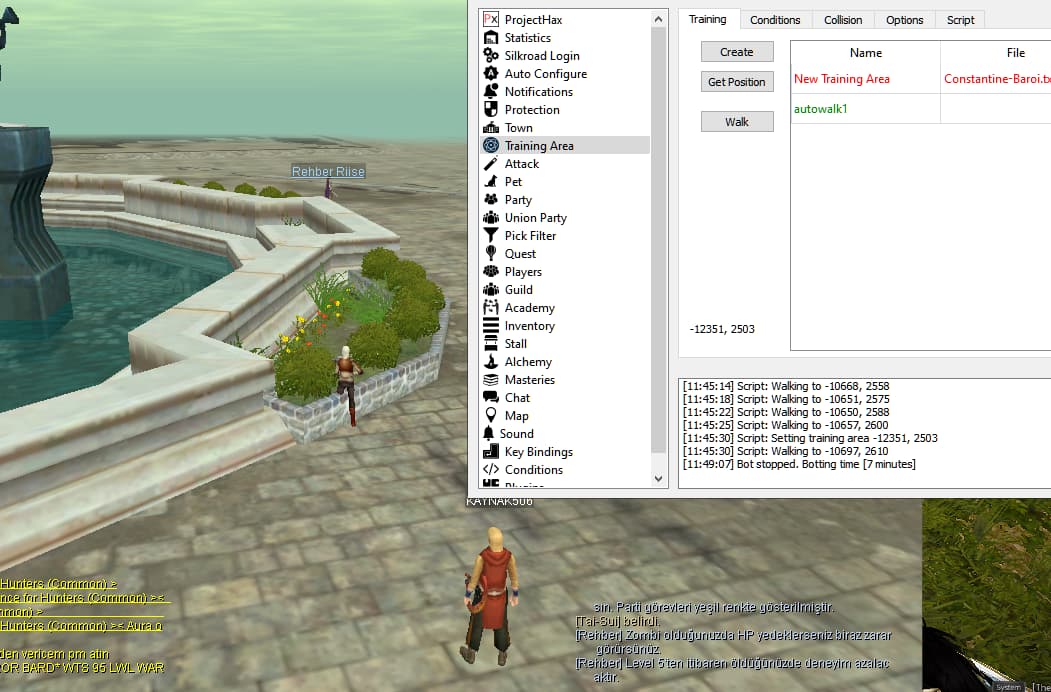Click the Alchemy icon in list
The height and width of the screenshot is (692, 1051).
(x=491, y=362)
